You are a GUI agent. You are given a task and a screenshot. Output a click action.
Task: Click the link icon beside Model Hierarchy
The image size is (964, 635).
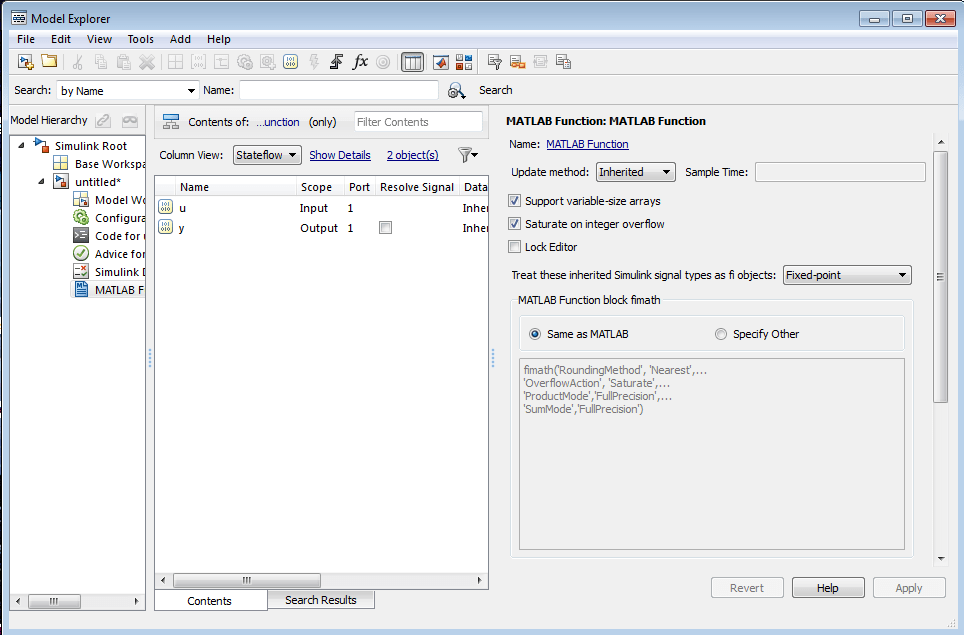[103, 120]
